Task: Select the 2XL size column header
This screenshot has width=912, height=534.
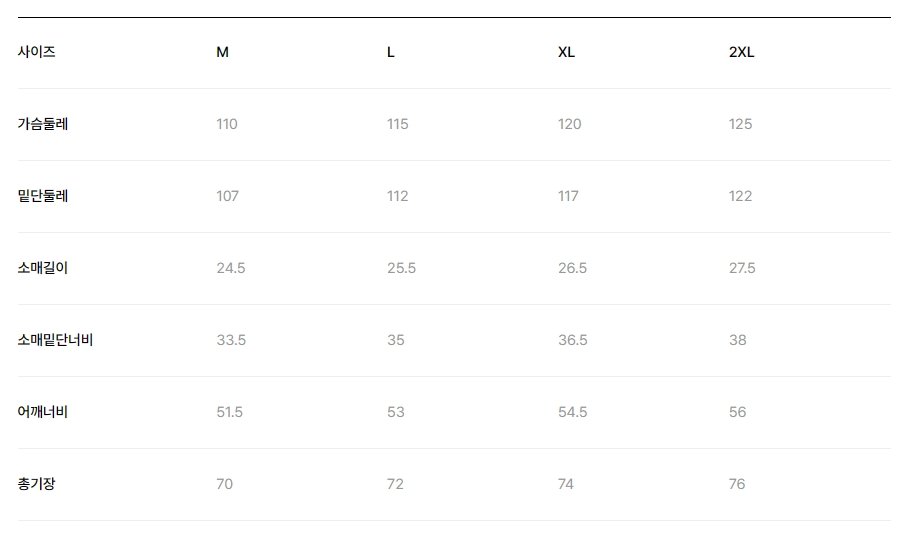Action: 742,52
